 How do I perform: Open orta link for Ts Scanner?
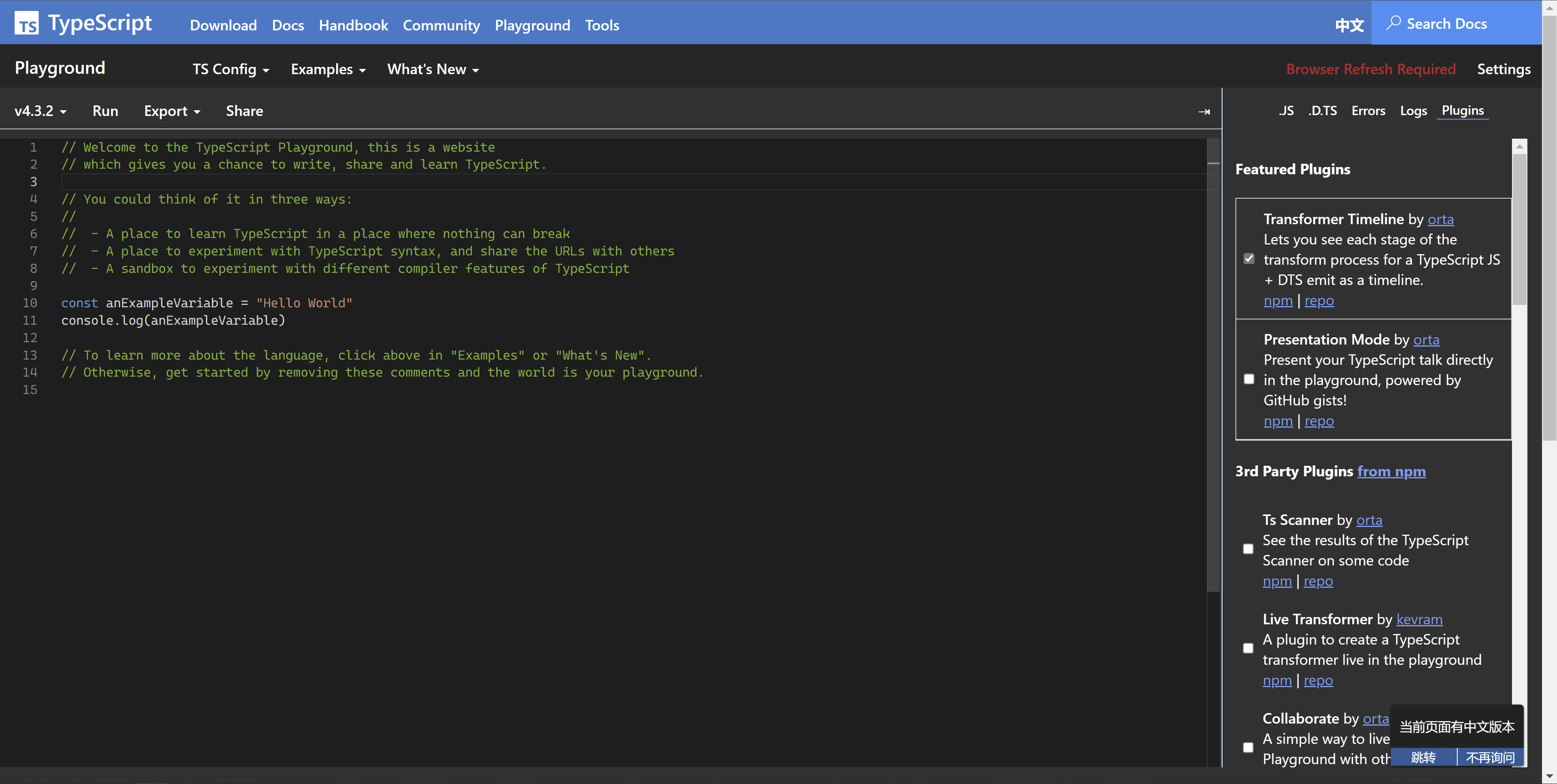[1369, 521]
